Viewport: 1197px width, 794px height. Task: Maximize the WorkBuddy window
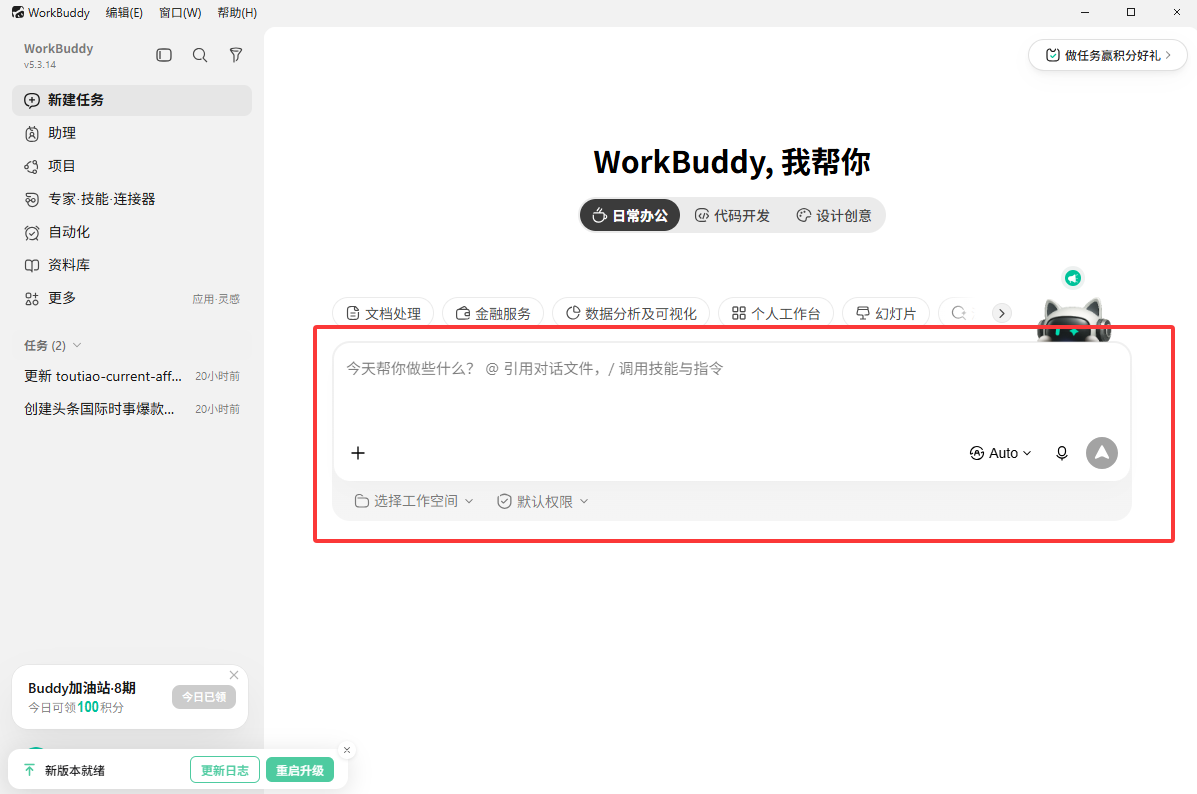[1131, 12]
